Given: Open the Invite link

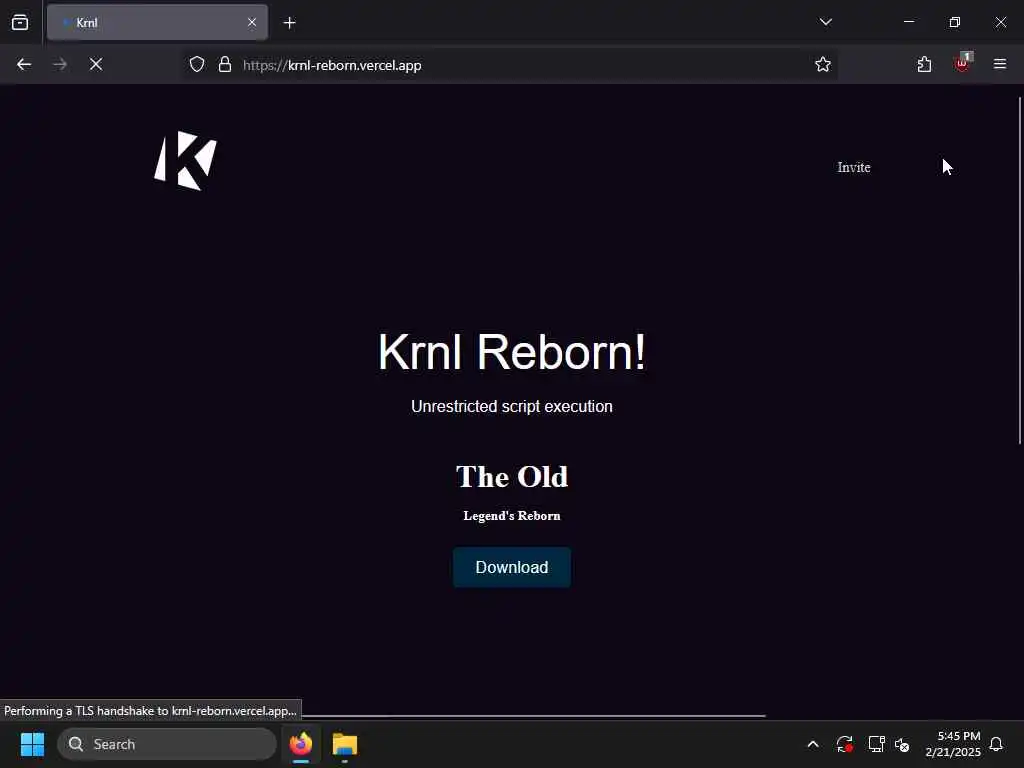Looking at the screenshot, I should tap(854, 167).
